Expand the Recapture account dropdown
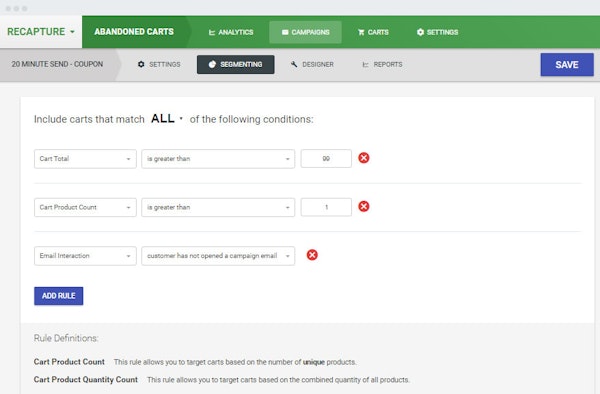The width and height of the screenshot is (600, 394). [x=41, y=32]
